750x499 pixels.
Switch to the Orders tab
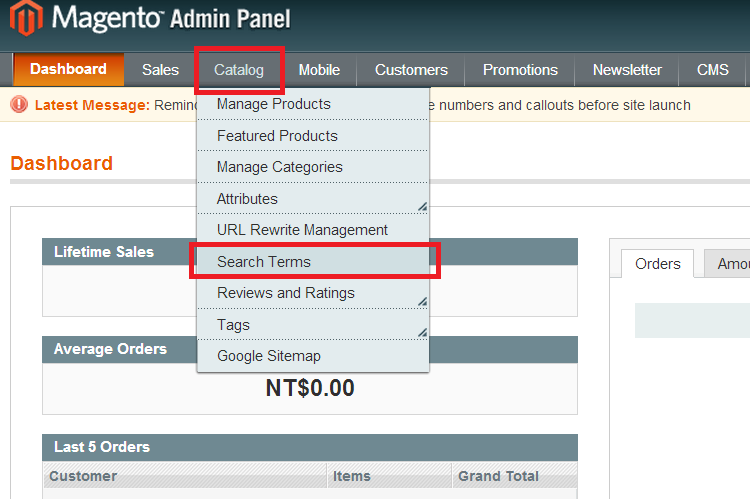coord(657,264)
